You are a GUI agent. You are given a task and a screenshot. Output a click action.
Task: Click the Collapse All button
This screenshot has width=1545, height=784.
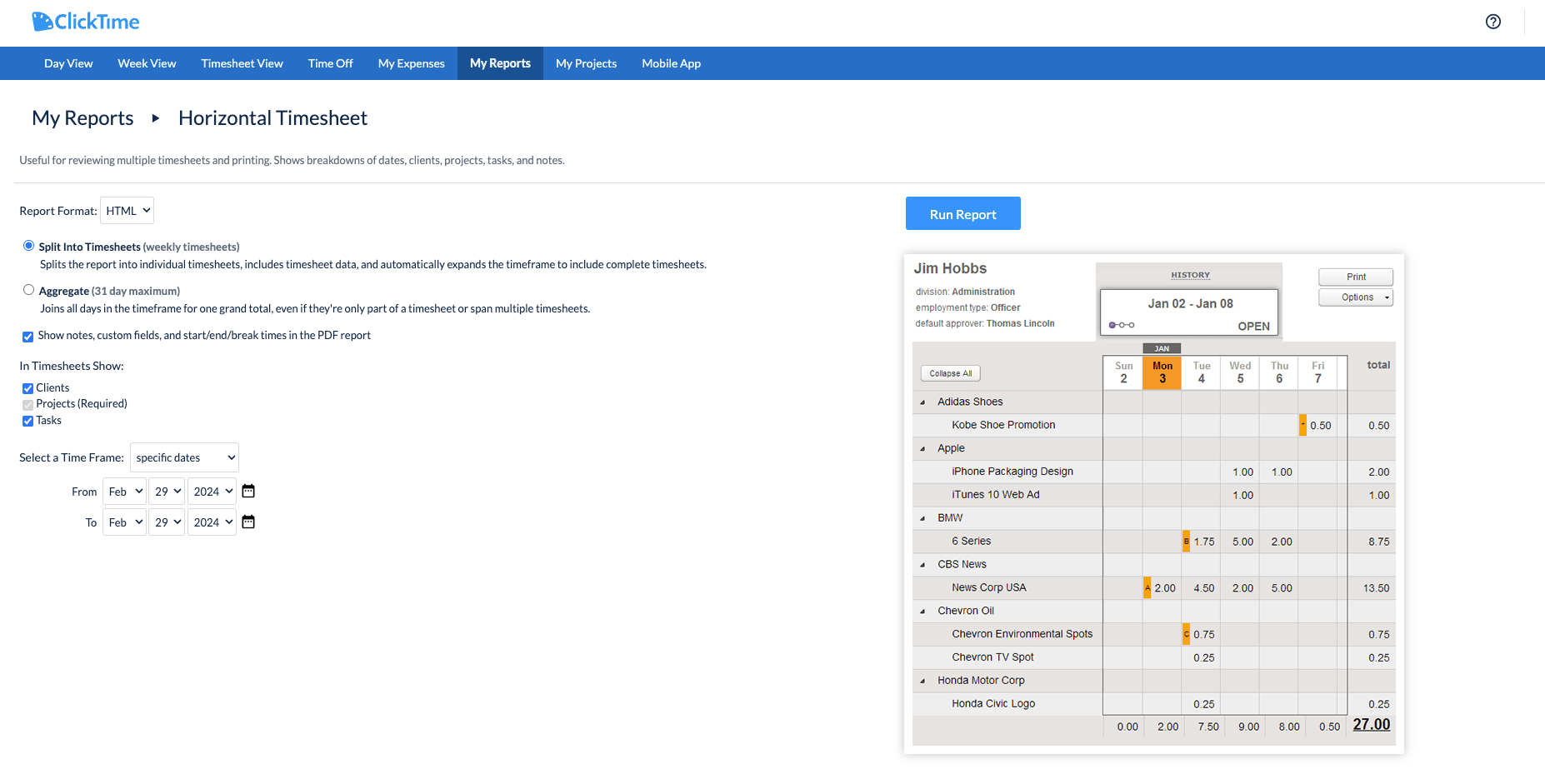click(950, 372)
